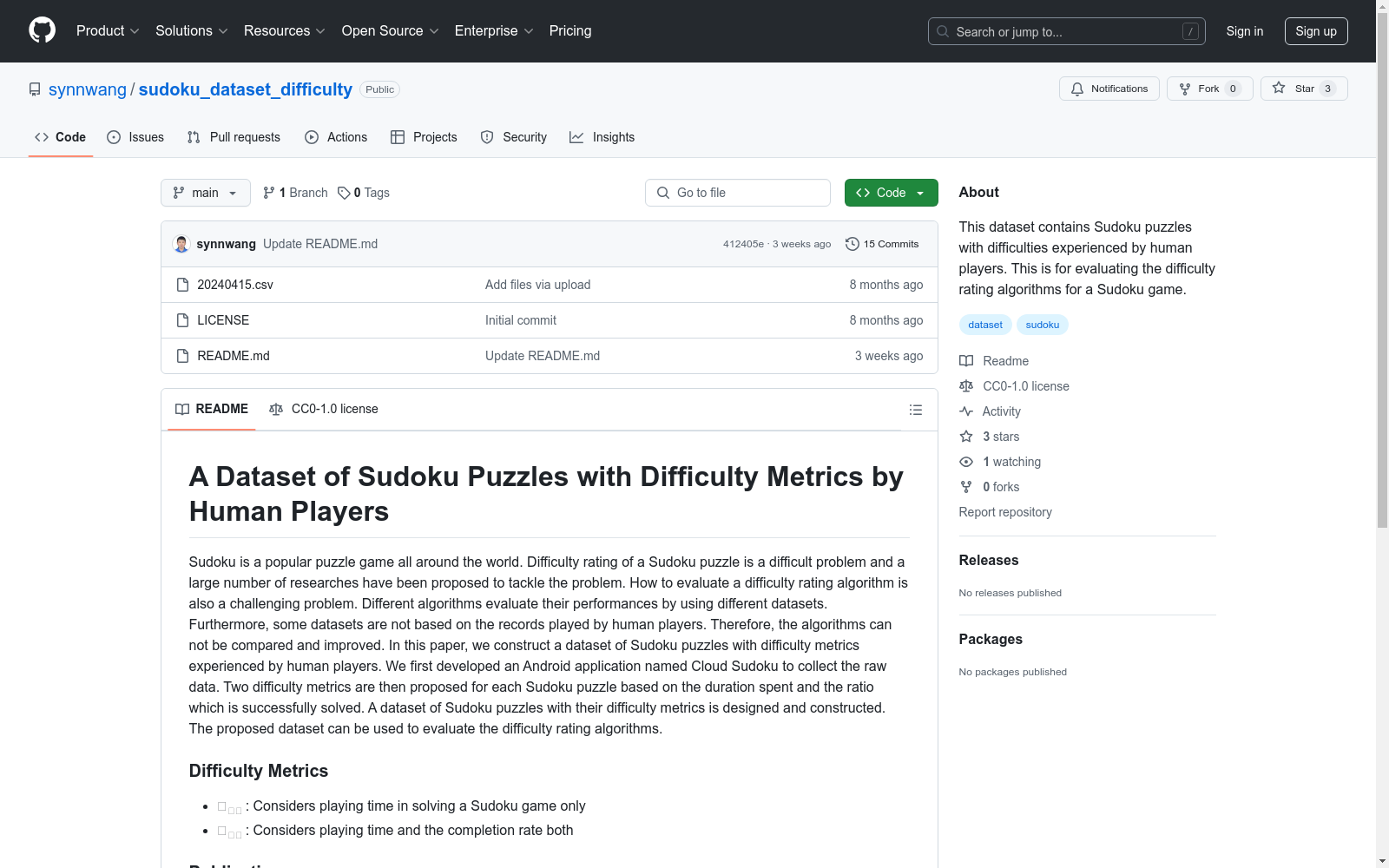Switch to the Pull requests tab

point(234,137)
